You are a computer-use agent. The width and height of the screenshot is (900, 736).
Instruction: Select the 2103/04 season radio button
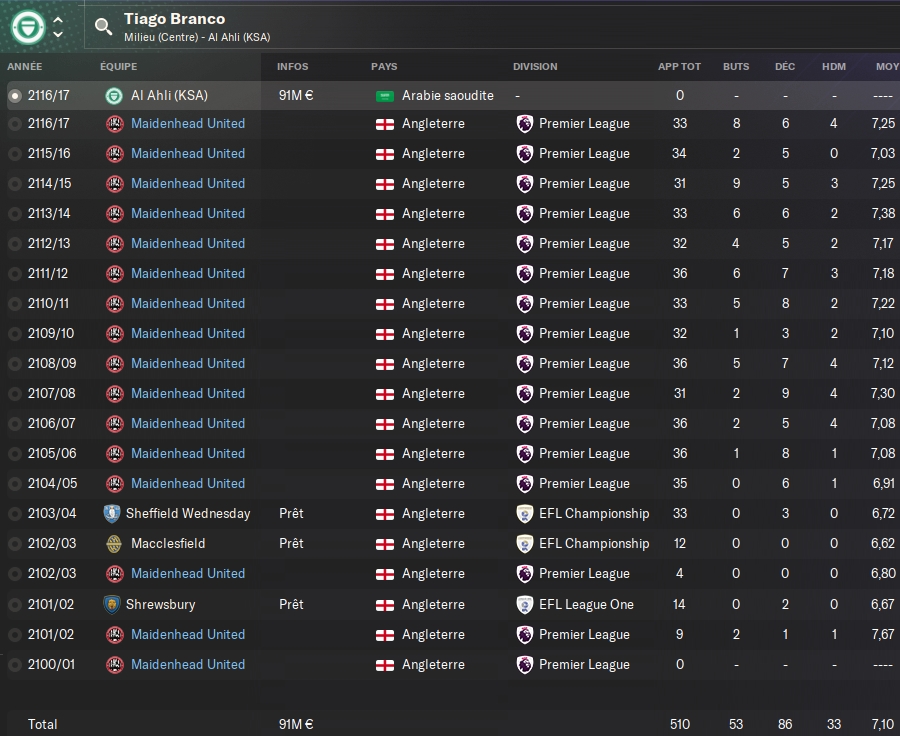(14, 514)
